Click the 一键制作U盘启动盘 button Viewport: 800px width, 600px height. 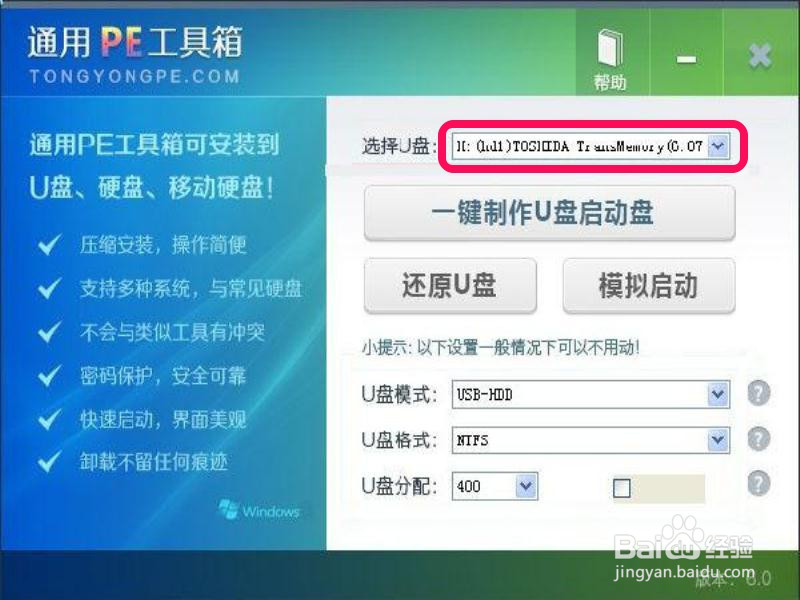[549, 213]
